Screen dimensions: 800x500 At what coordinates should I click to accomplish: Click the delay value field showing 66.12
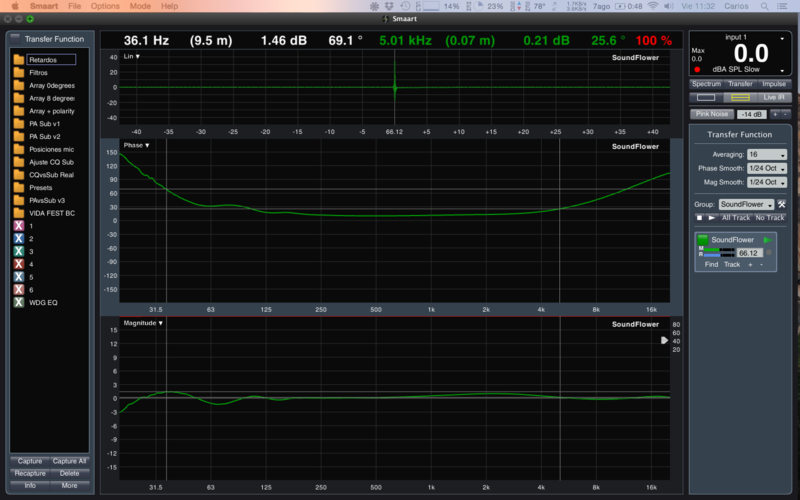tap(750, 253)
